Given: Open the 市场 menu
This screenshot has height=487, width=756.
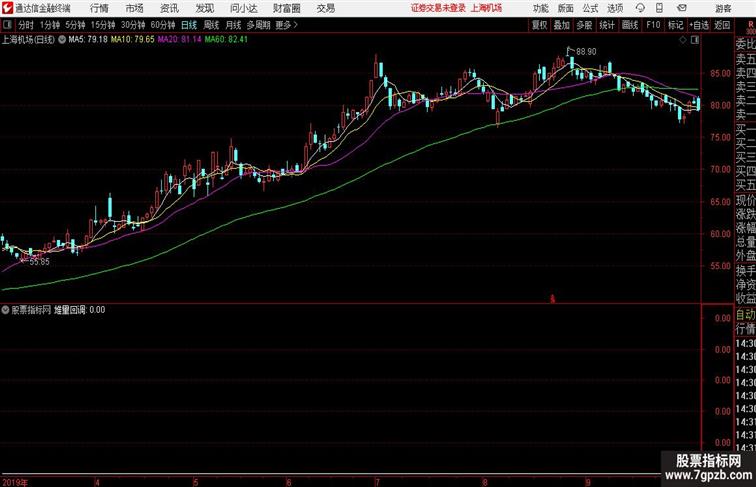Looking at the screenshot, I should tap(135, 8).
